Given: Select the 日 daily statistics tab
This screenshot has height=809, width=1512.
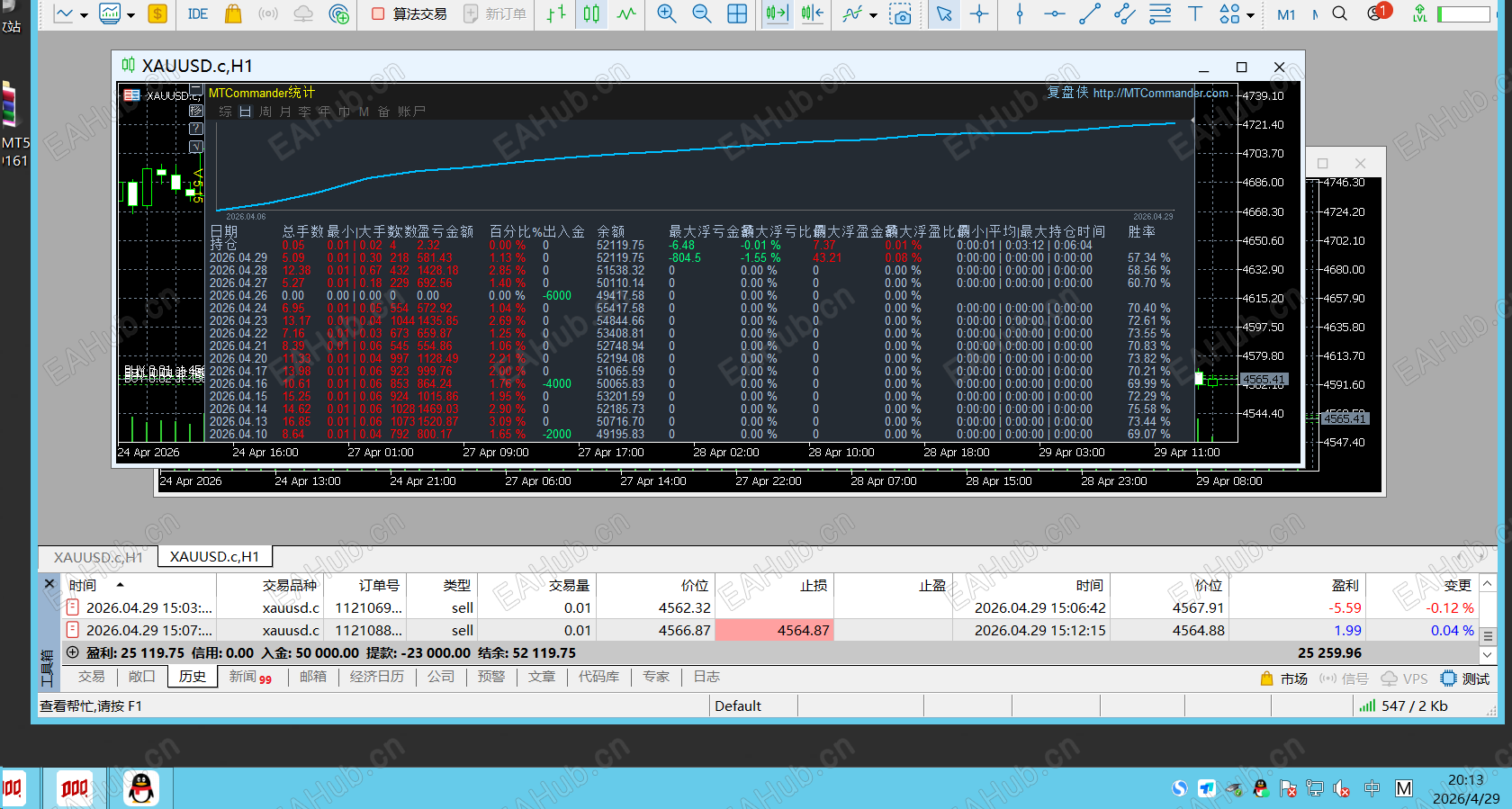Looking at the screenshot, I should (x=245, y=112).
